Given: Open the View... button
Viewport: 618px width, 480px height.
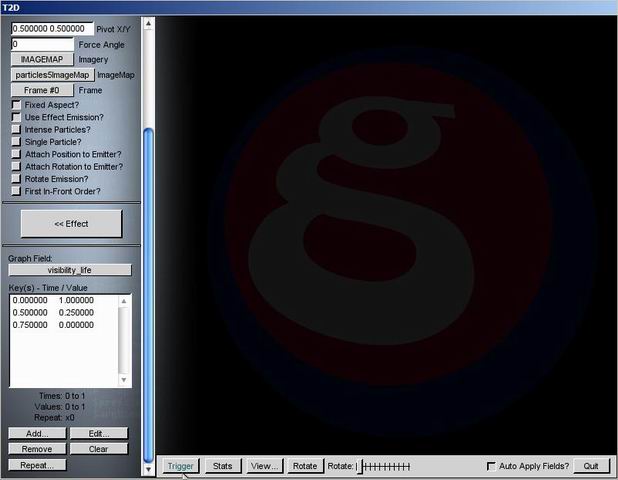Looking at the screenshot, I should click(264, 466).
